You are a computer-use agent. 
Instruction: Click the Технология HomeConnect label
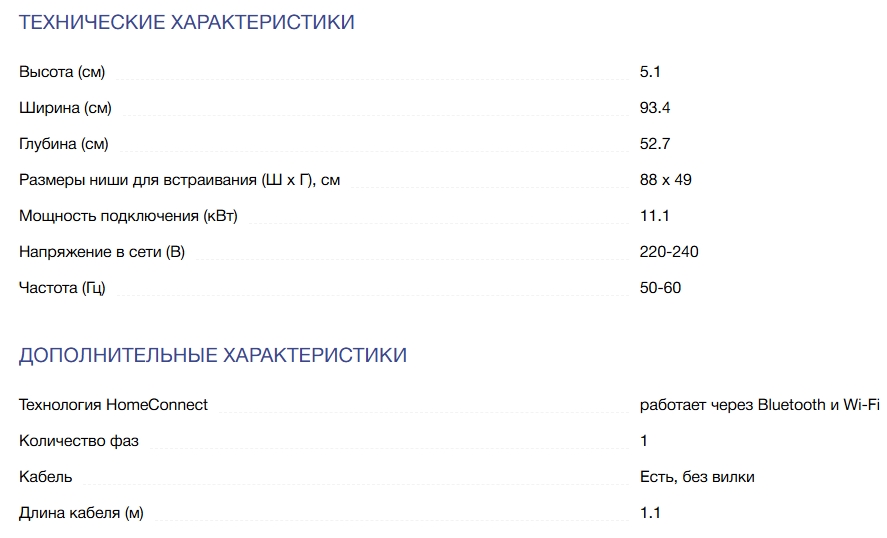[x=113, y=405]
